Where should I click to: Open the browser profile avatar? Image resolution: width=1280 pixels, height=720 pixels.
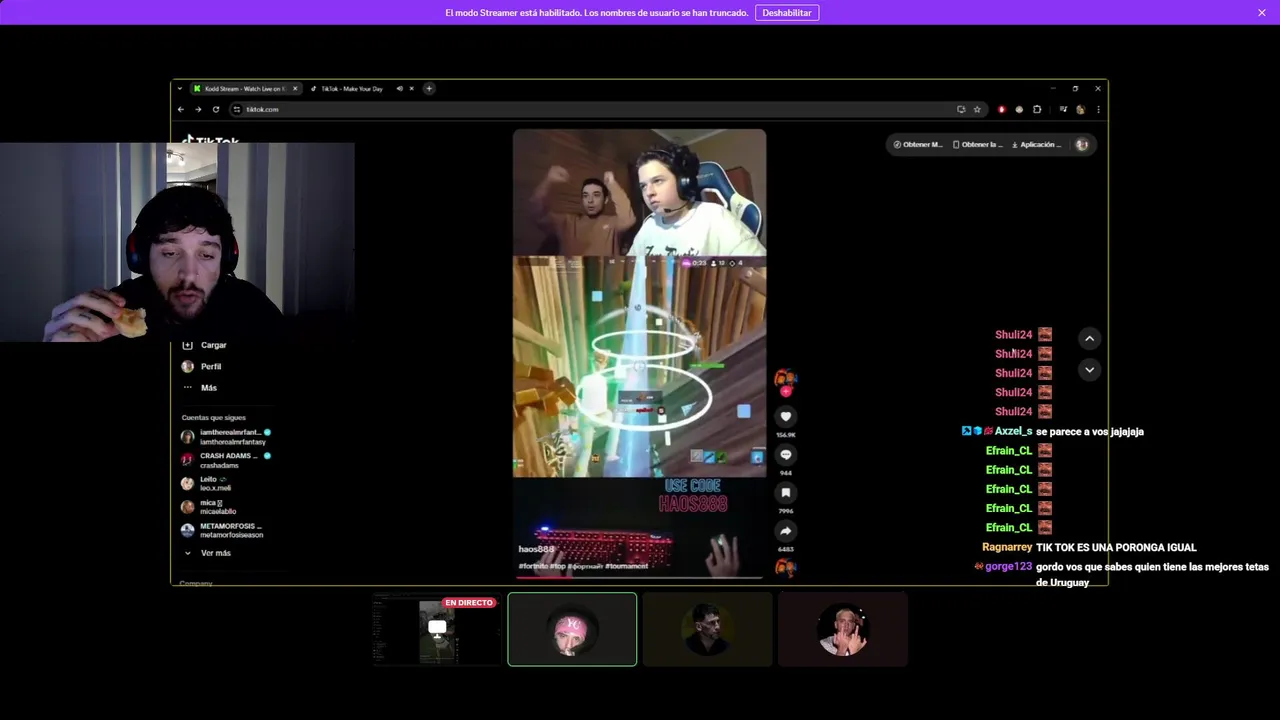[x=1080, y=109]
